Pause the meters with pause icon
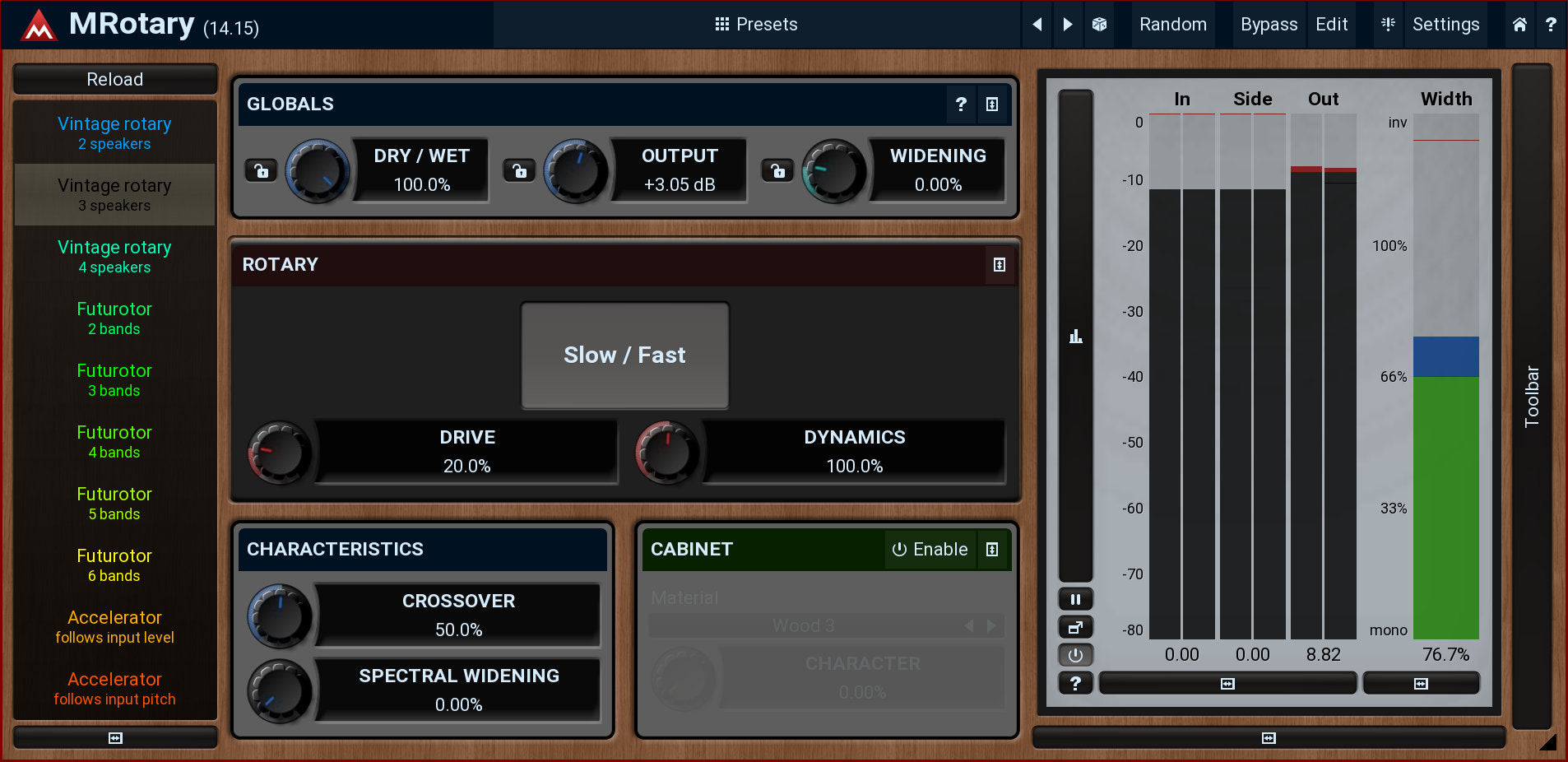This screenshot has height=762, width=1568. (1075, 599)
